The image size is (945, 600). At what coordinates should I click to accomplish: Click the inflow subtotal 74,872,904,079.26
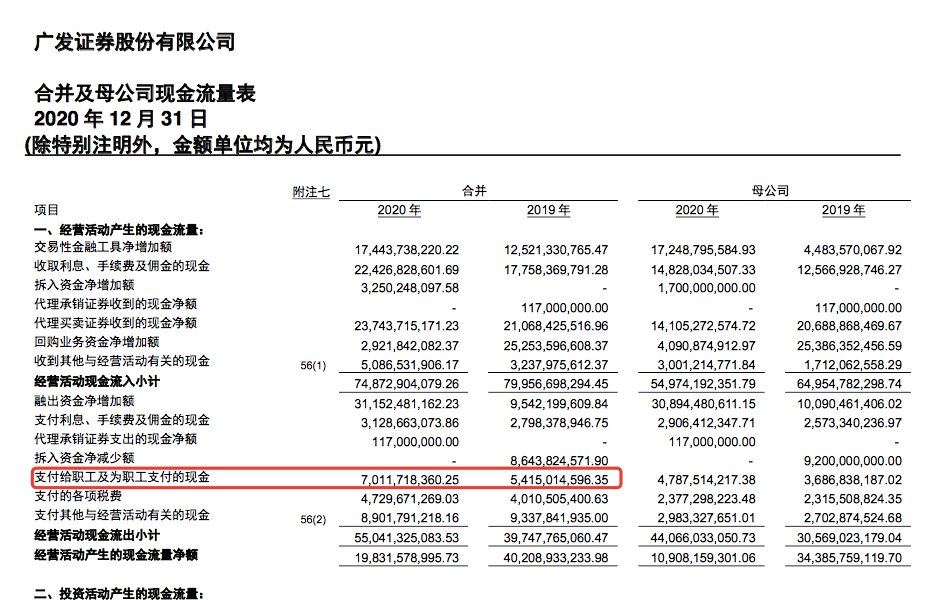click(407, 384)
